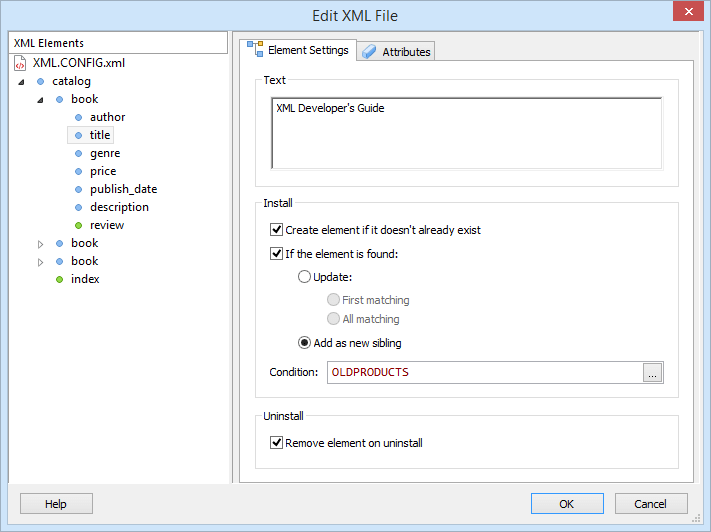The width and height of the screenshot is (711, 532).
Task: Click the green dot icon beside review
Action: (x=78, y=225)
